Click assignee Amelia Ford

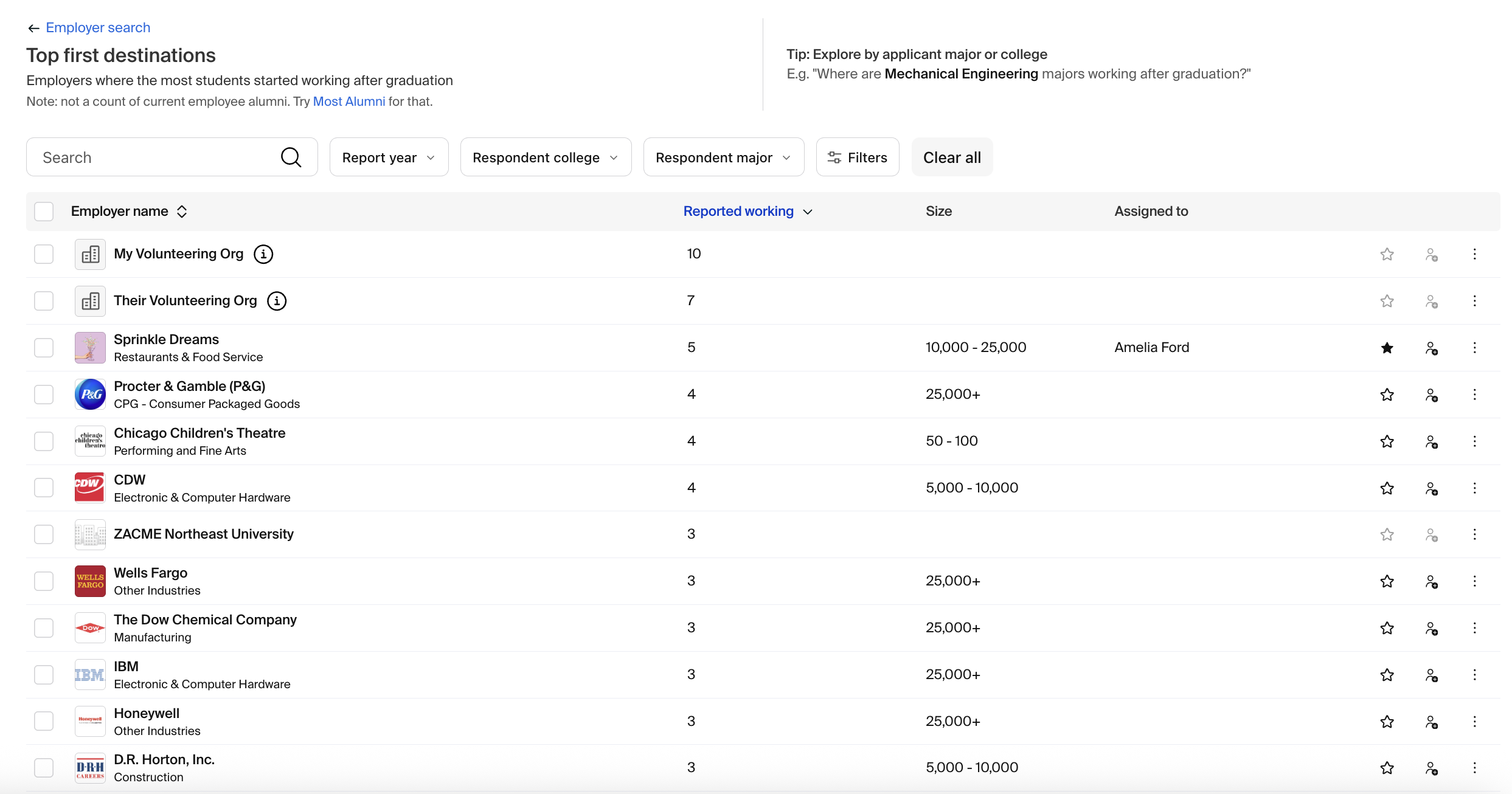coord(1151,348)
